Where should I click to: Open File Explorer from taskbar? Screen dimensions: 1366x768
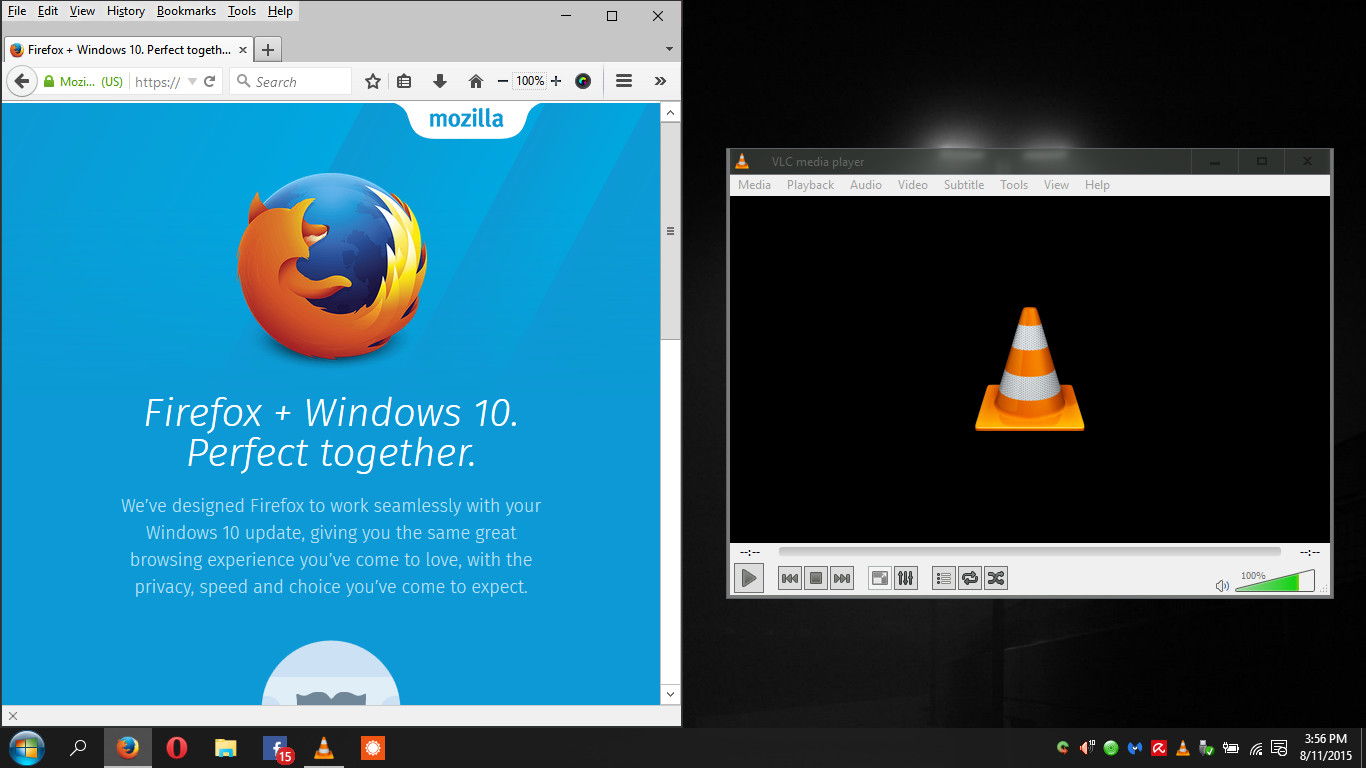point(226,748)
